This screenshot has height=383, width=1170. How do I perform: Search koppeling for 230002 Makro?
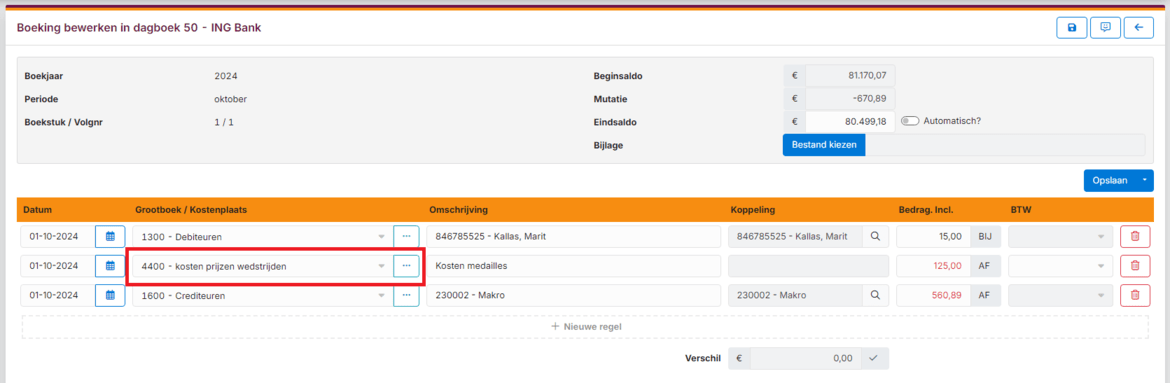875,296
